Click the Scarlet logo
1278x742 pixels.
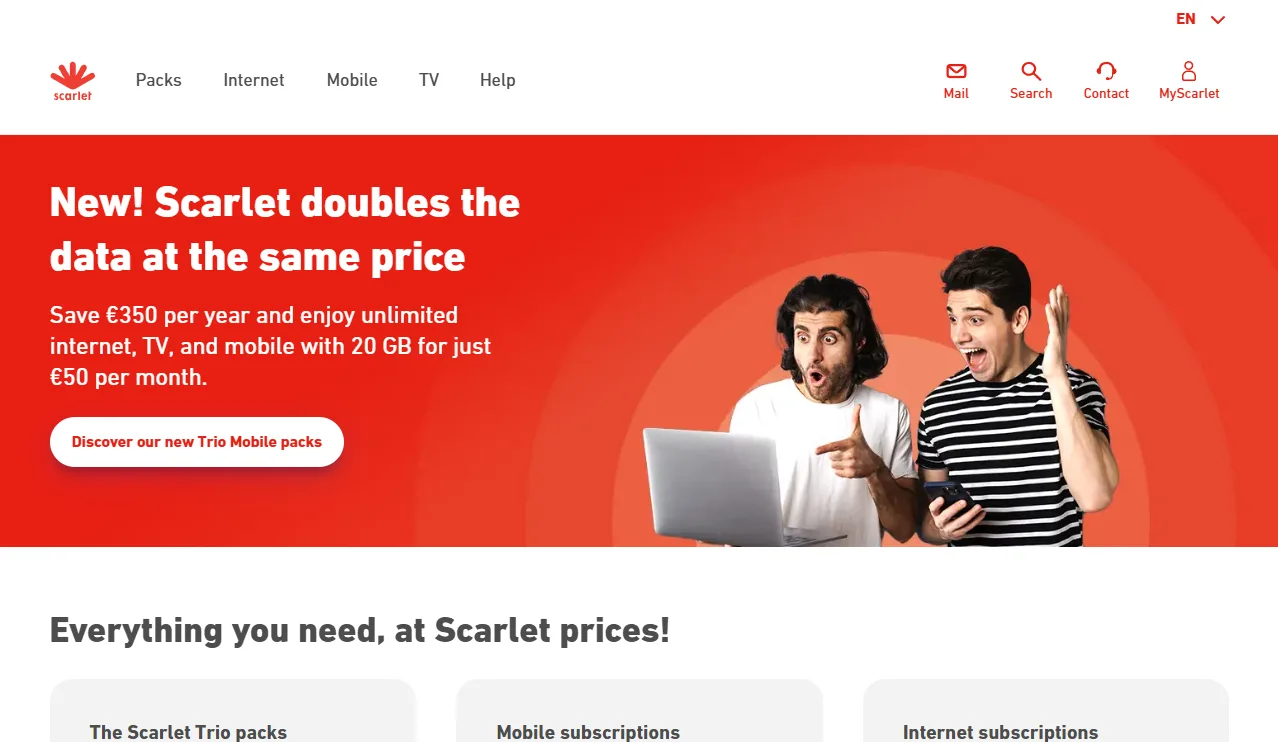coord(73,81)
